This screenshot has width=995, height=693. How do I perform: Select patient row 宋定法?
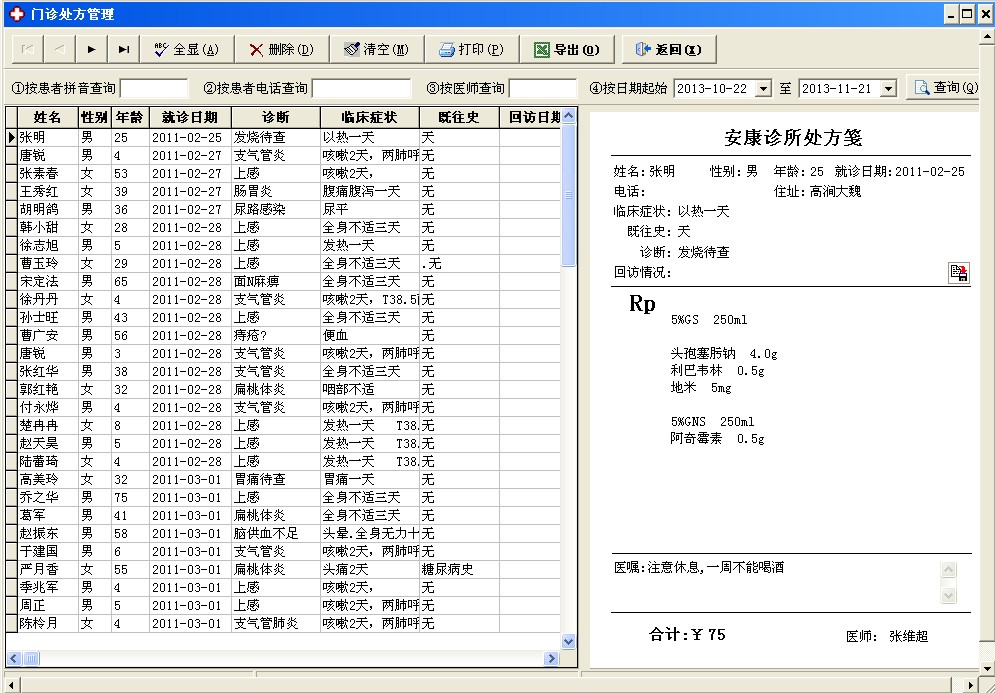pos(283,281)
